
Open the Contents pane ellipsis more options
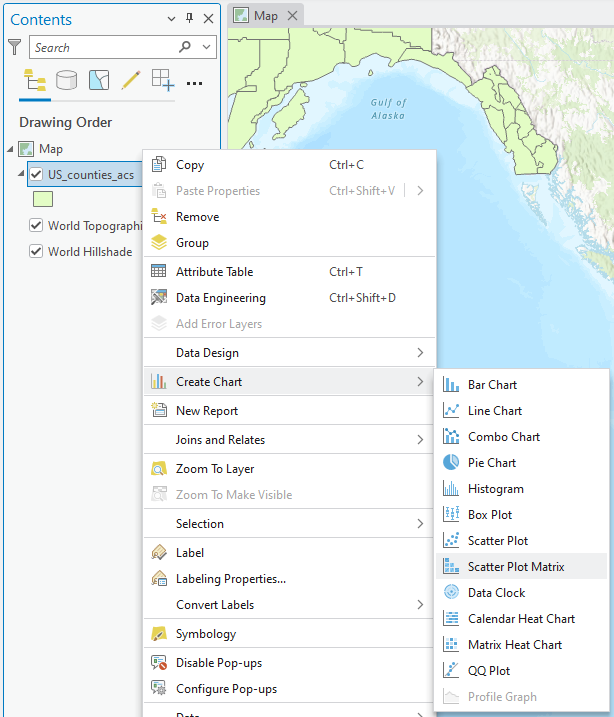pos(194,82)
